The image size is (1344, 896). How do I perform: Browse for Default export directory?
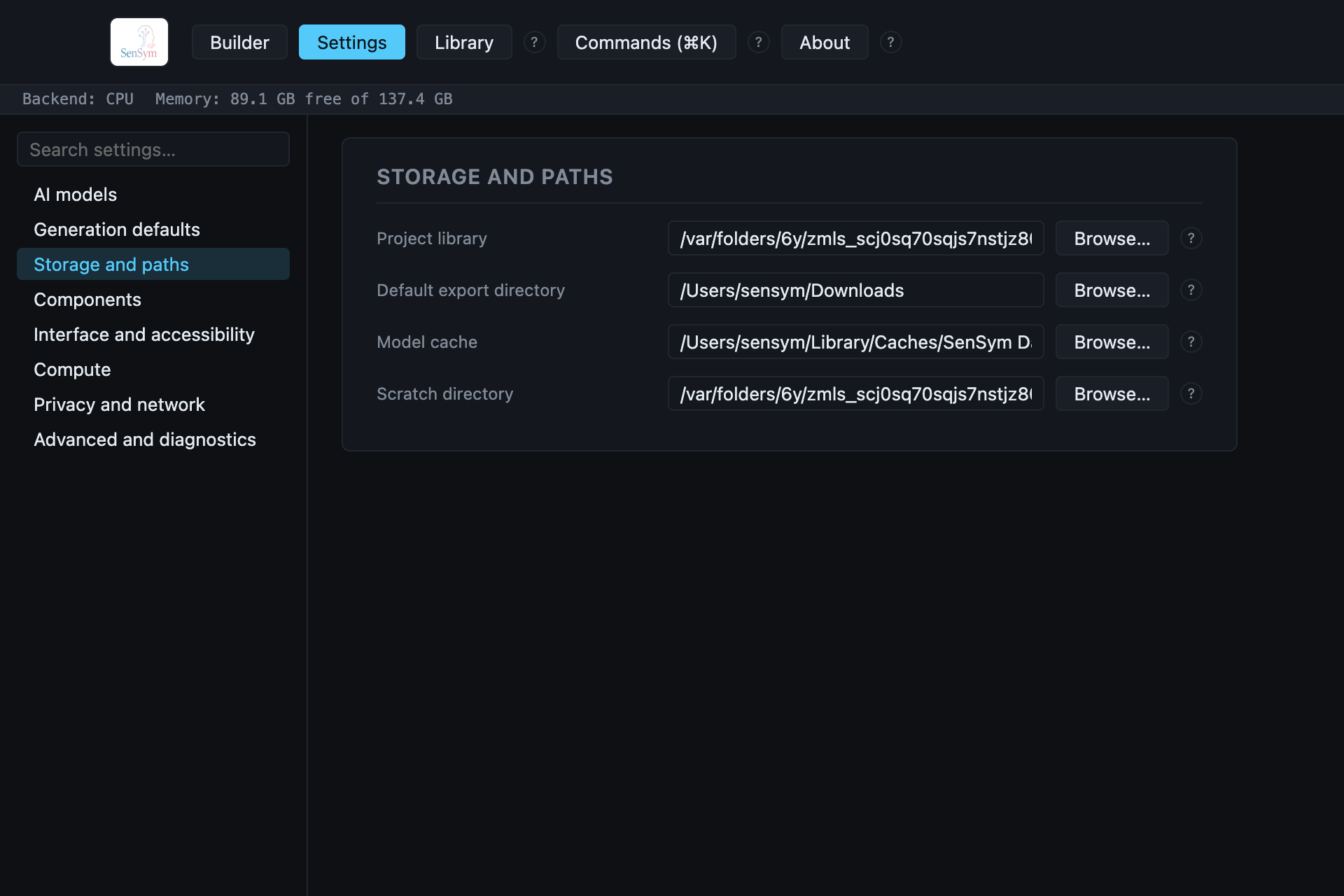pos(1112,290)
